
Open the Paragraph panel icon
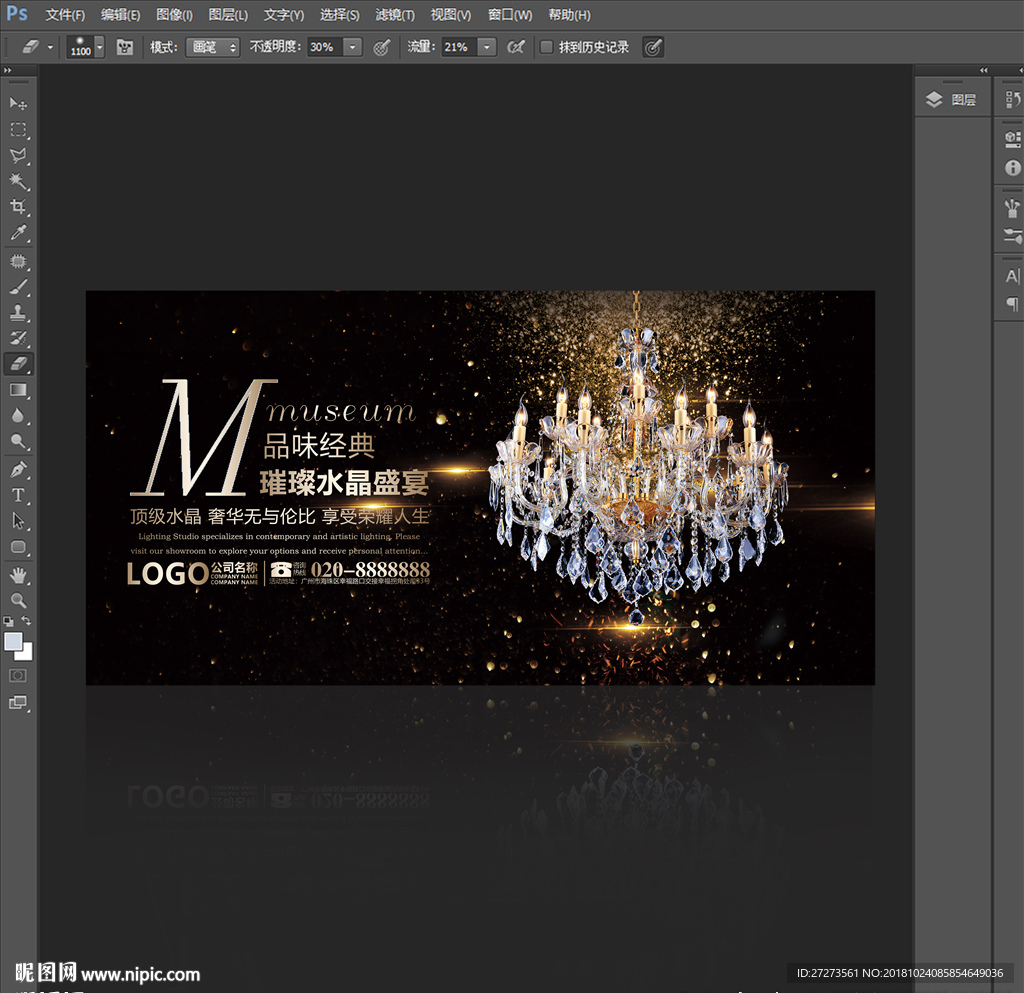[x=1012, y=304]
